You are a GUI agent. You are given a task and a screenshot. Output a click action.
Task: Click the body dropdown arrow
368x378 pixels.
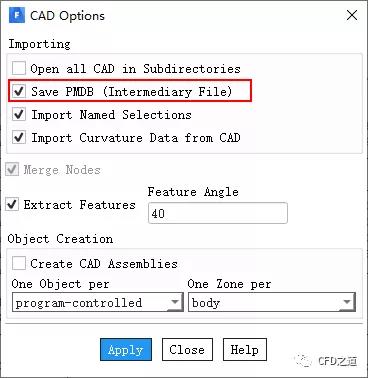[x=347, y=302]
